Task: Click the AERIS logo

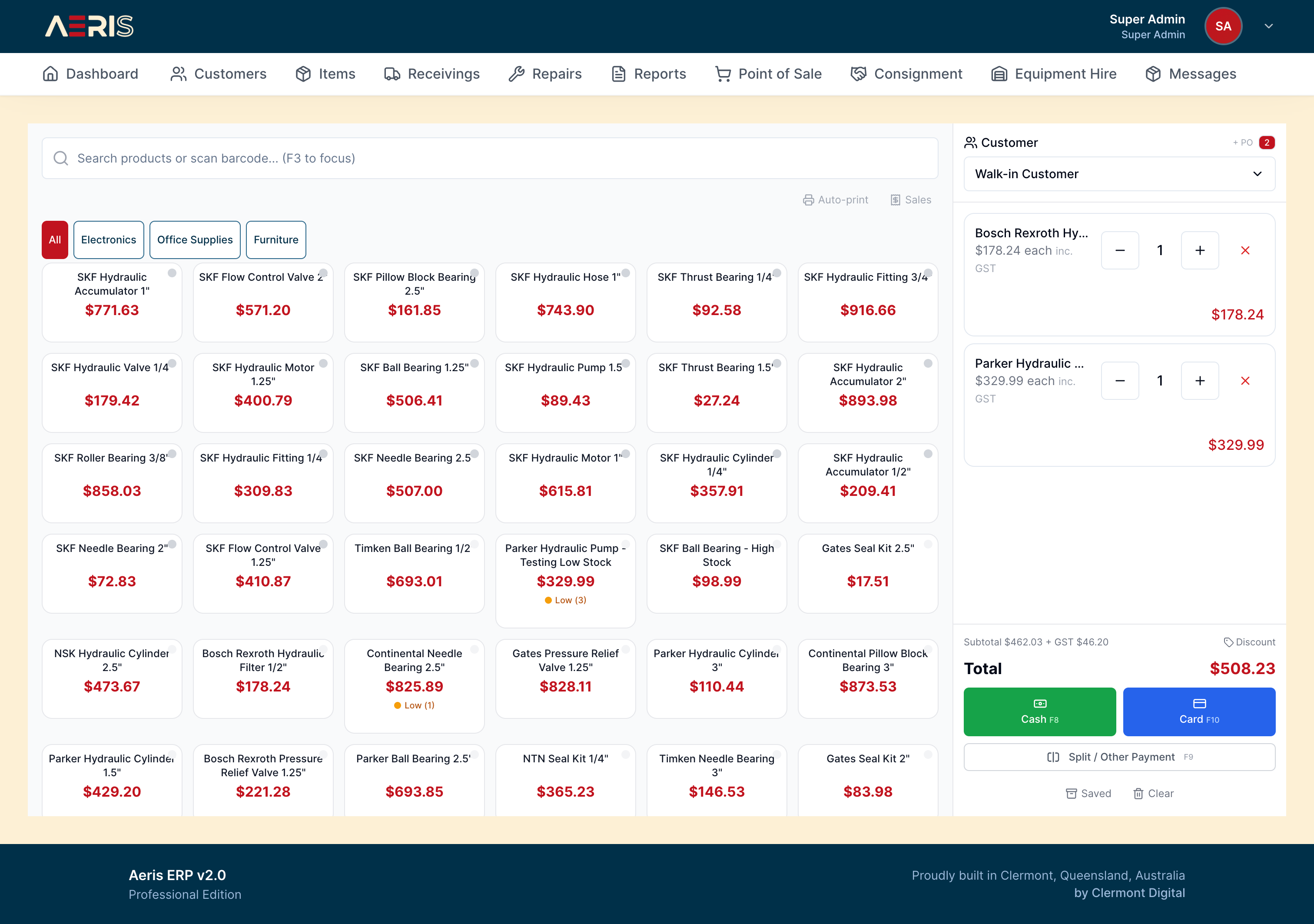Action: coord(89,27)
